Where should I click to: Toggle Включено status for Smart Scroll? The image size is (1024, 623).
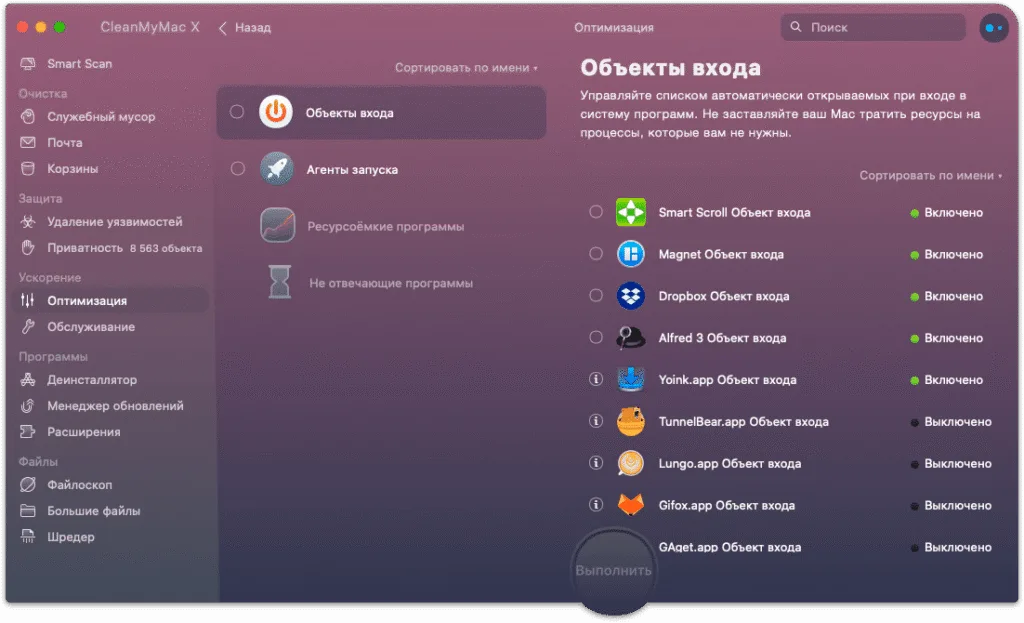(946, 213)
